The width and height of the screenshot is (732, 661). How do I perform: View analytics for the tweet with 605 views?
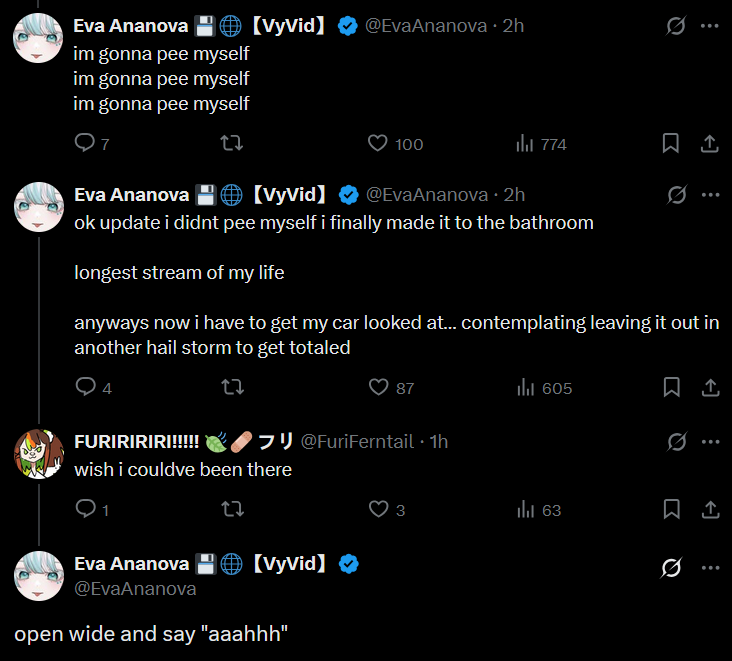pos(525,387)
